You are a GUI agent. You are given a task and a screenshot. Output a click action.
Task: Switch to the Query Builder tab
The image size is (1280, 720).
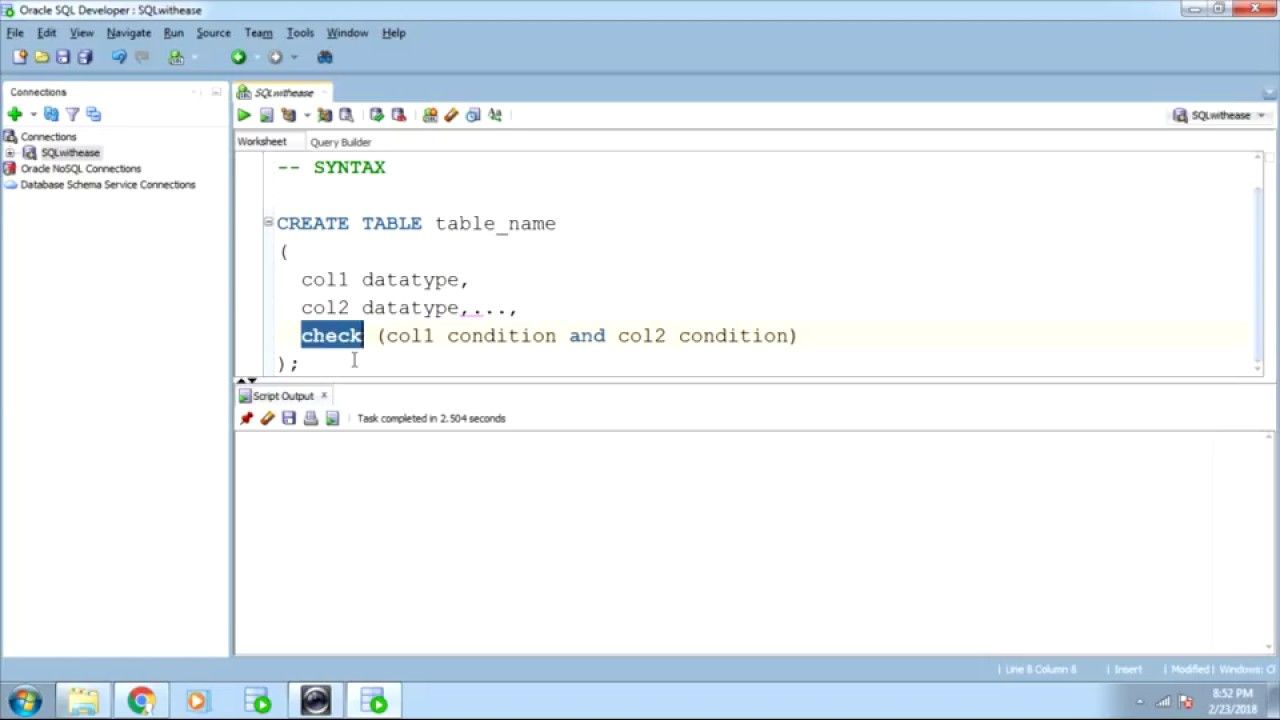pyautogui.click(x=340, y=142)
